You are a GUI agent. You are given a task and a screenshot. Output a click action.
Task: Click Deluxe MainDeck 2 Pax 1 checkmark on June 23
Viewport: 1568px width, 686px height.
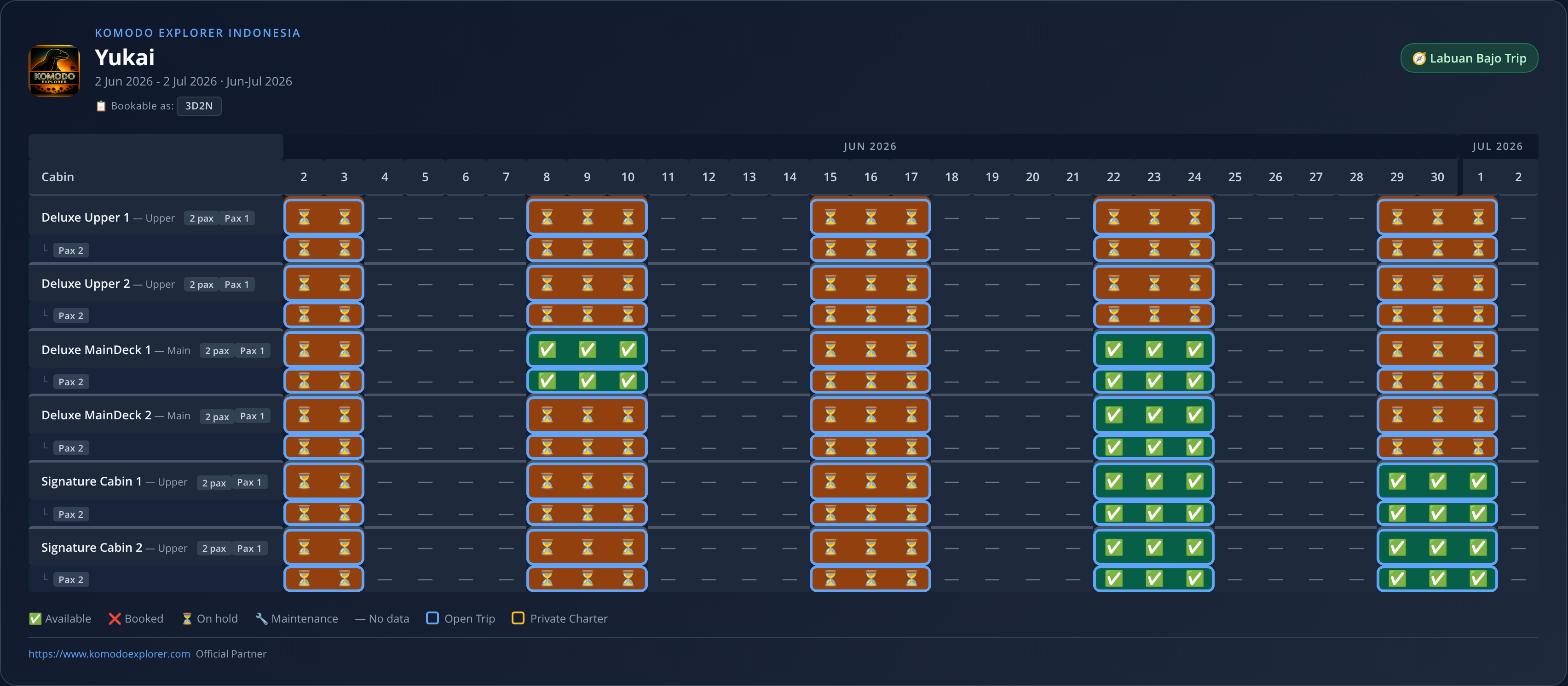(1154, 415)
